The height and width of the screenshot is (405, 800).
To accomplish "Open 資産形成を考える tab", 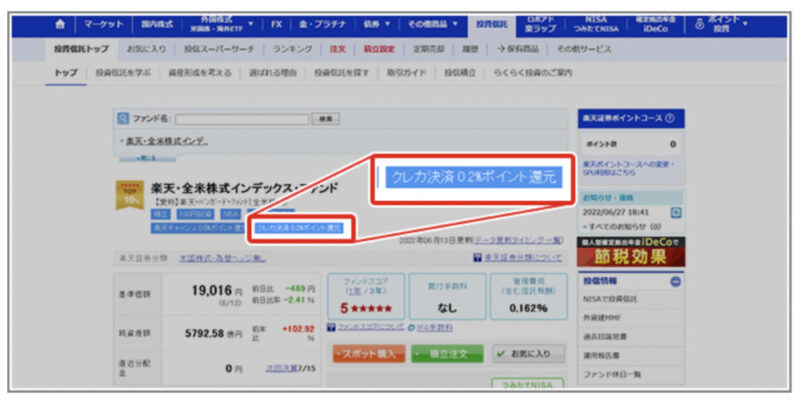I will pos(200,73).
